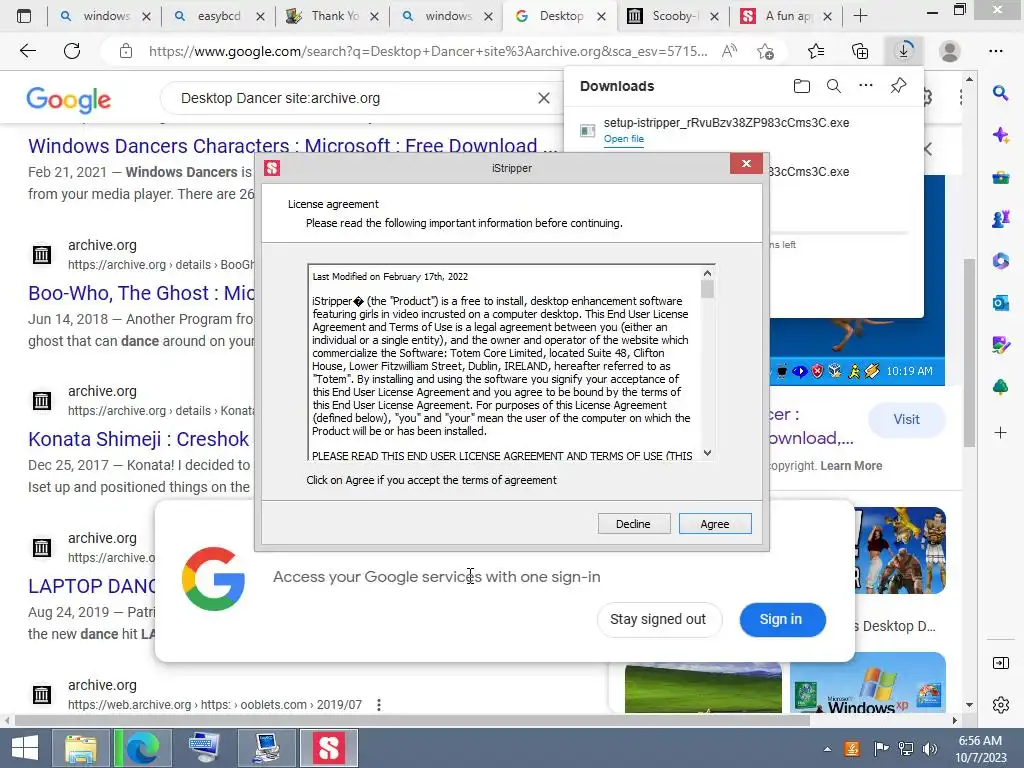
Task: Click the Visit button on image panel
Action: [x=906, y=419]
